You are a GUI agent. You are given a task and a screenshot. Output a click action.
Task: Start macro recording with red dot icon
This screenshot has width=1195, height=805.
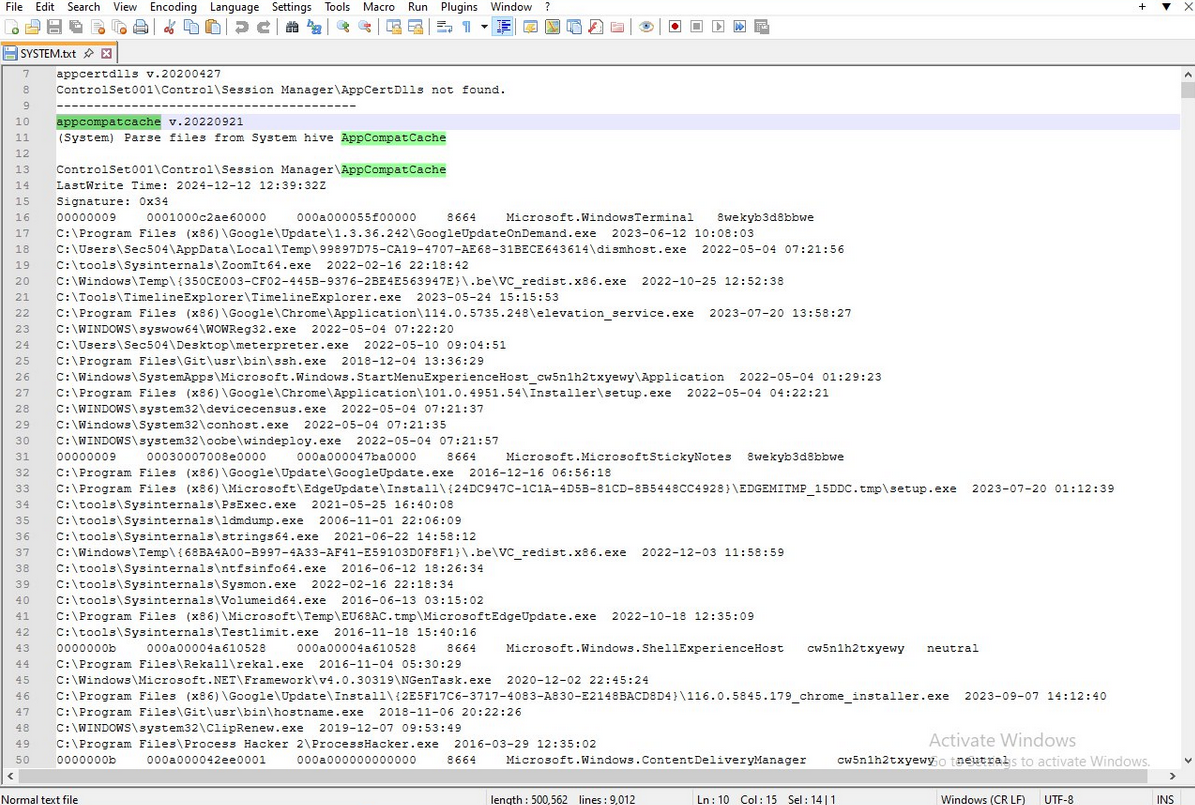675,27
